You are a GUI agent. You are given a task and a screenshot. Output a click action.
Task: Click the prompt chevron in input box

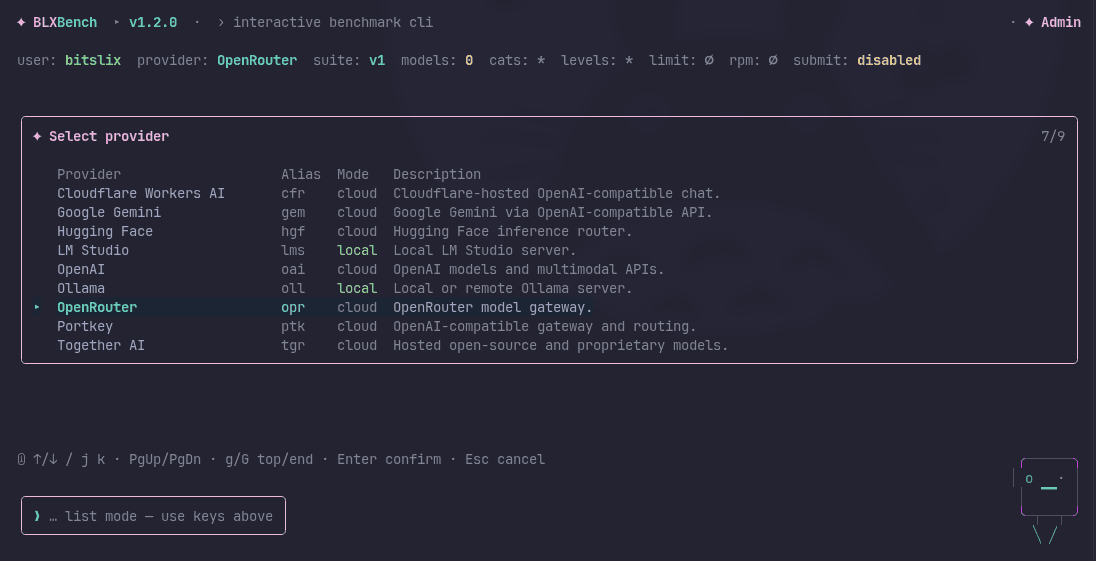pos(37,516)
